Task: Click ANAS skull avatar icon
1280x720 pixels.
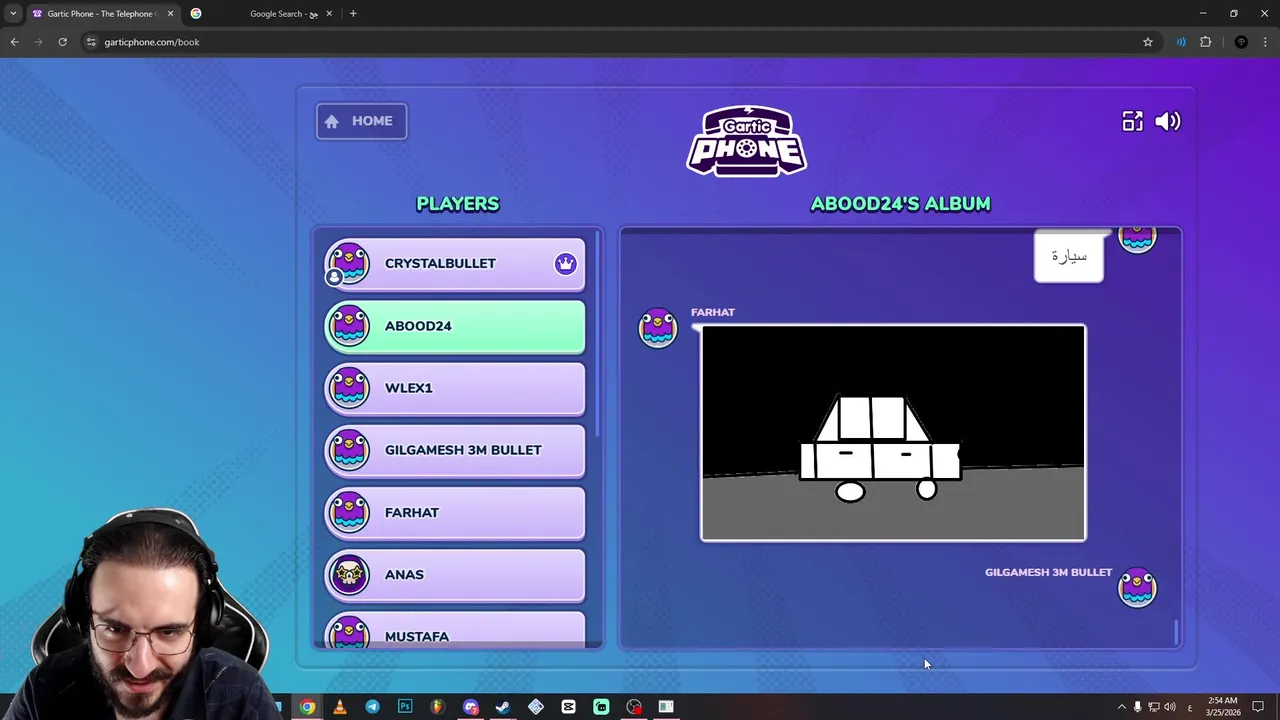Action: click(349, 574)
